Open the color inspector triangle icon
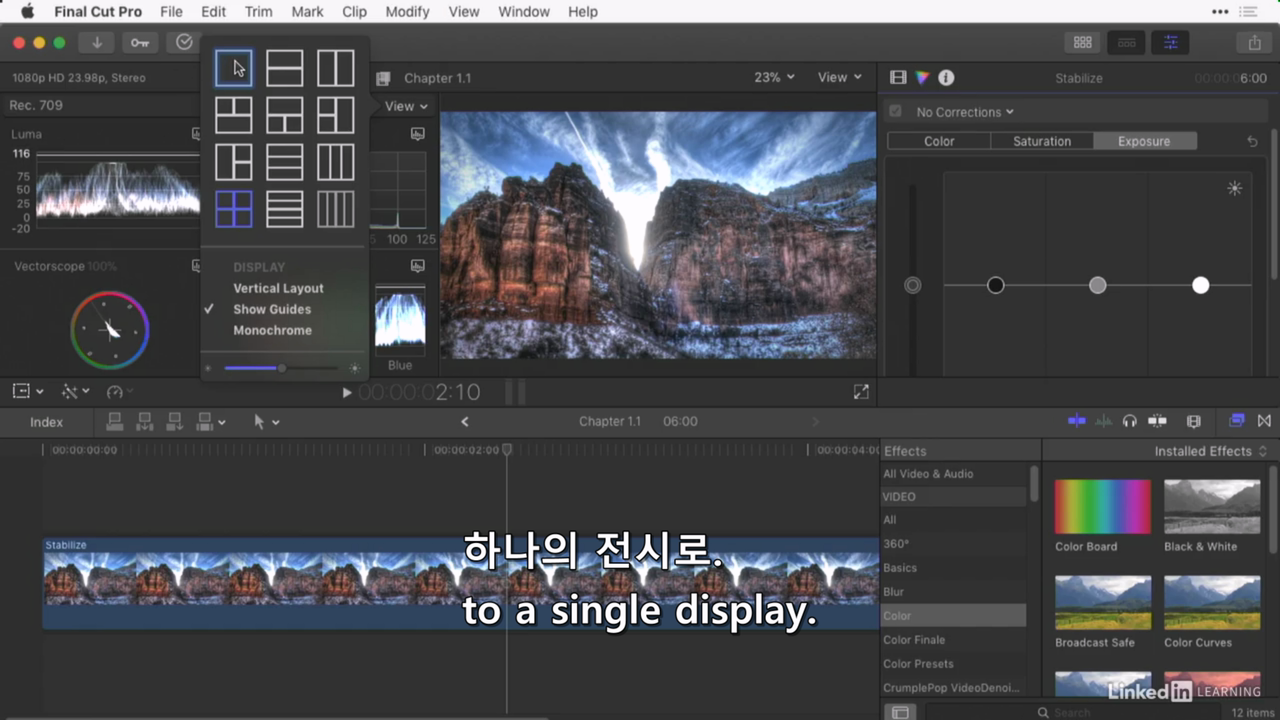 tap(922, 78)
